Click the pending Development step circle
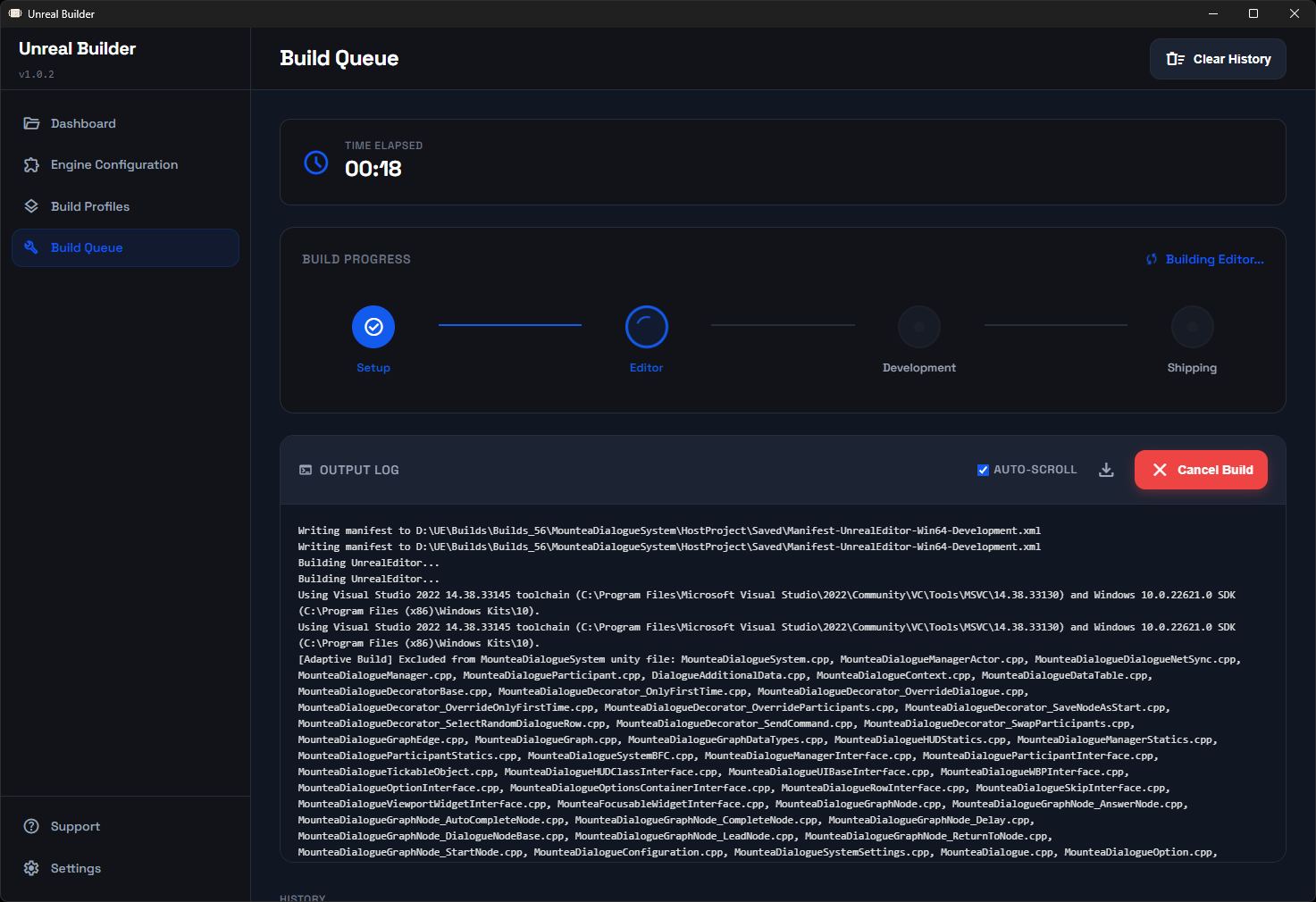 point(919,327)
